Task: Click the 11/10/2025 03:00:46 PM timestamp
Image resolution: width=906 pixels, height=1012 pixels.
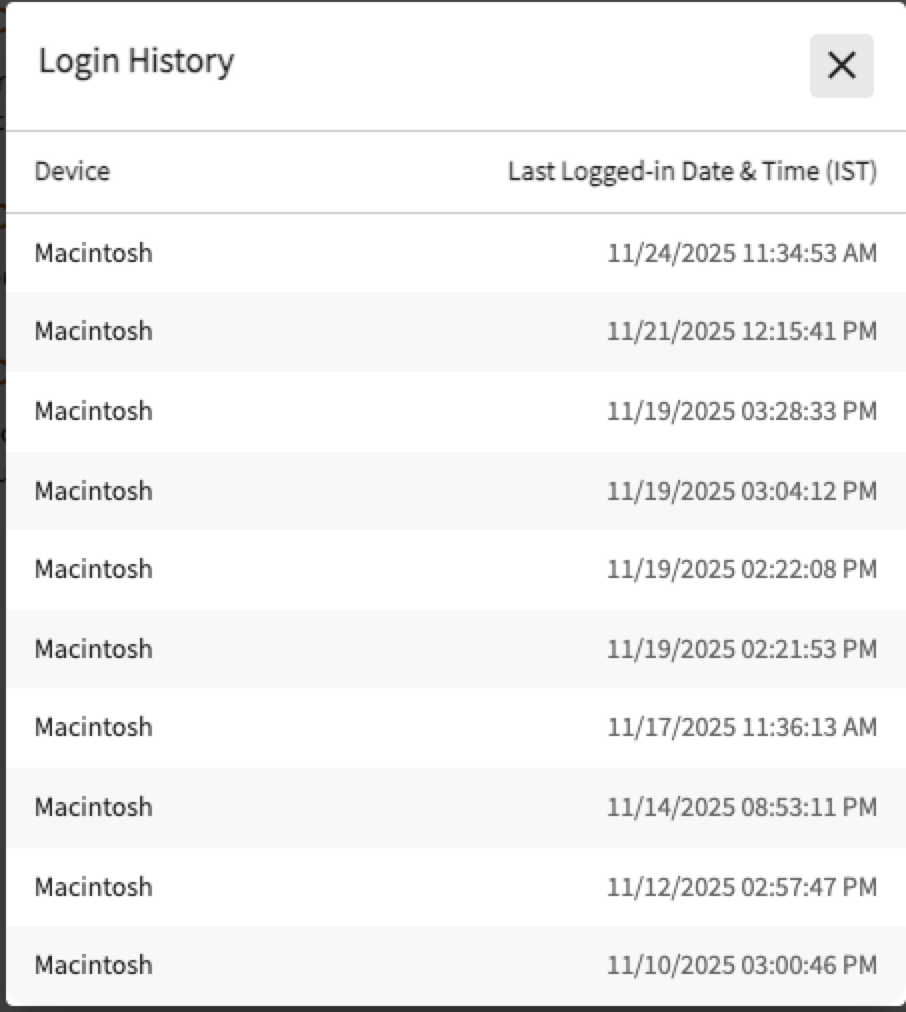Action: coord(741,965)
